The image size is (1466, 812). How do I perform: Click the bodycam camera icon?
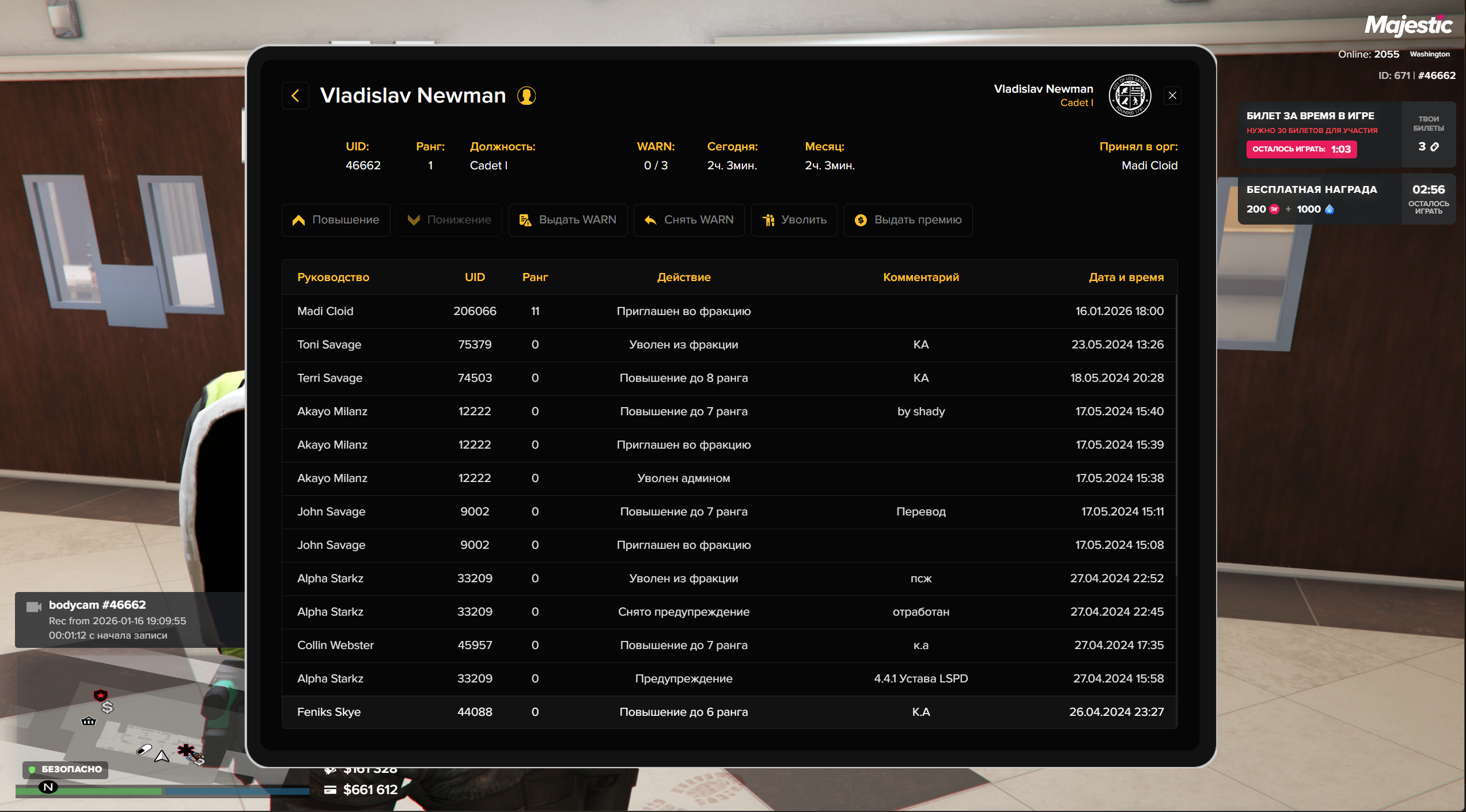[x=34, y=606]
